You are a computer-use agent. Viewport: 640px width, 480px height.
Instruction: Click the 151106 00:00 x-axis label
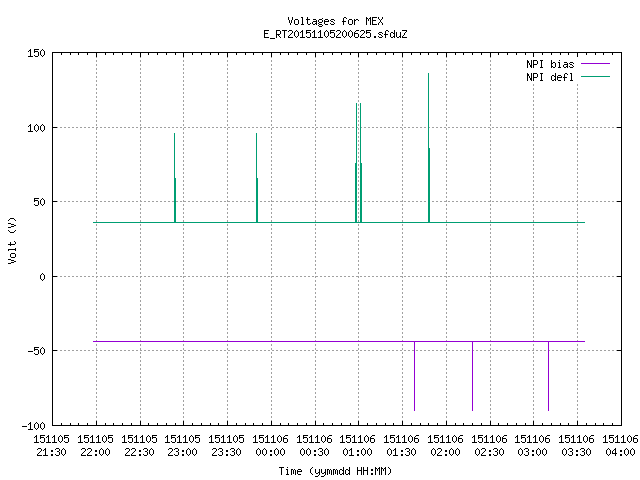point(270,446)
